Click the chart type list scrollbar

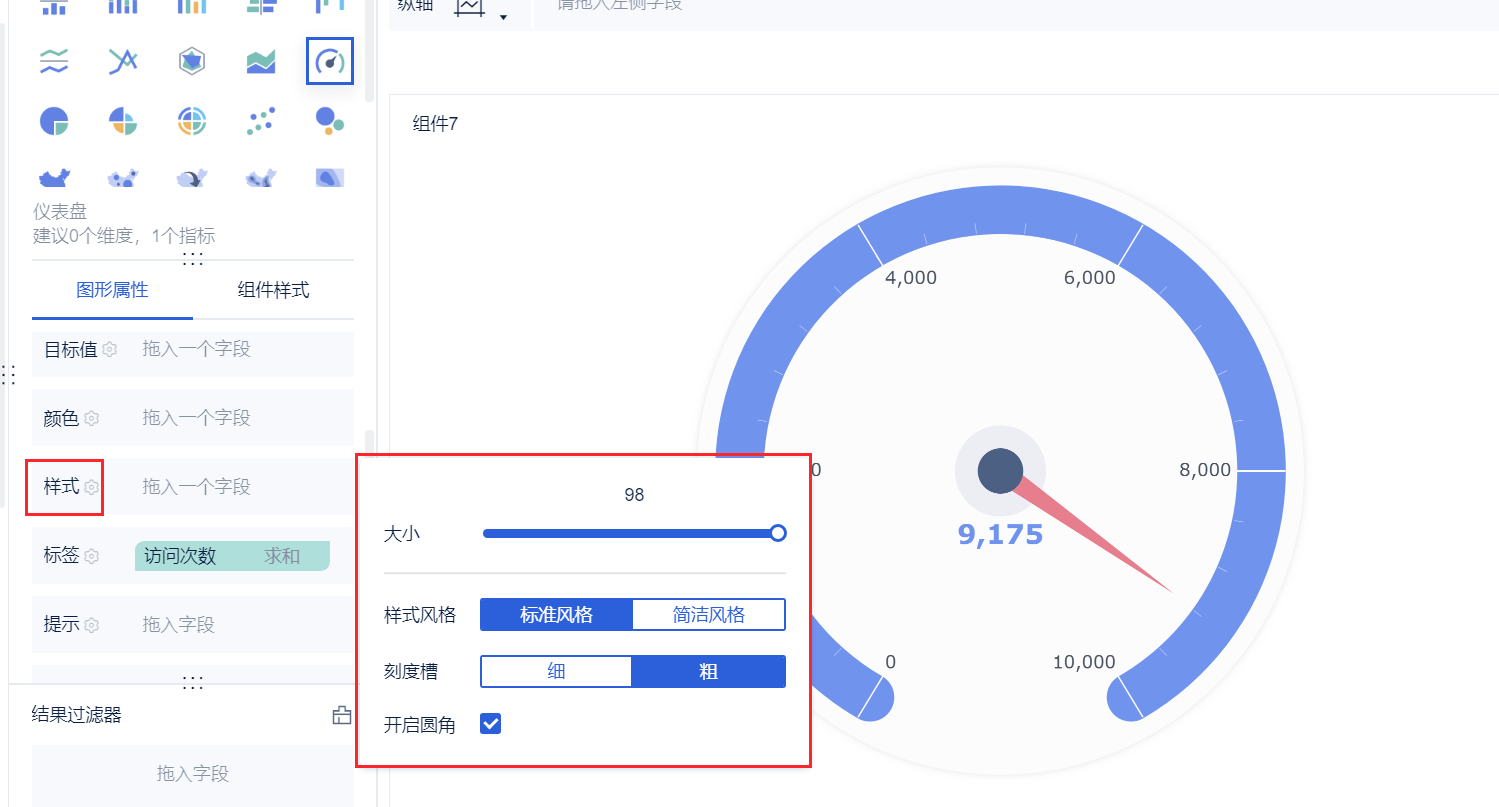(x=370, y=50)
